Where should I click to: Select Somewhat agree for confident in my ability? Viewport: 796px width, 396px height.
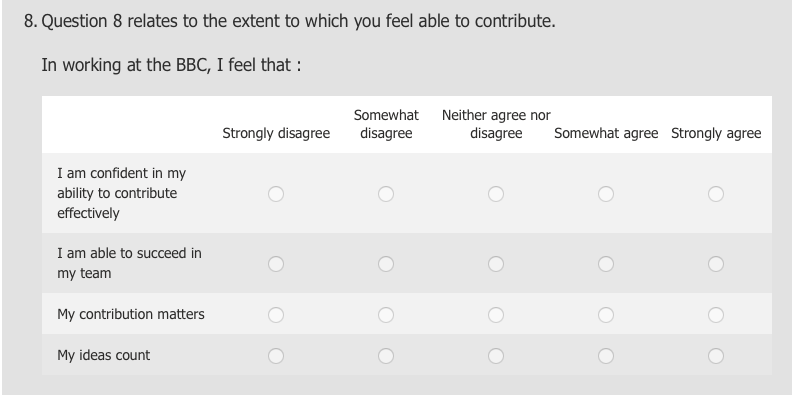[x=606, y=194]
